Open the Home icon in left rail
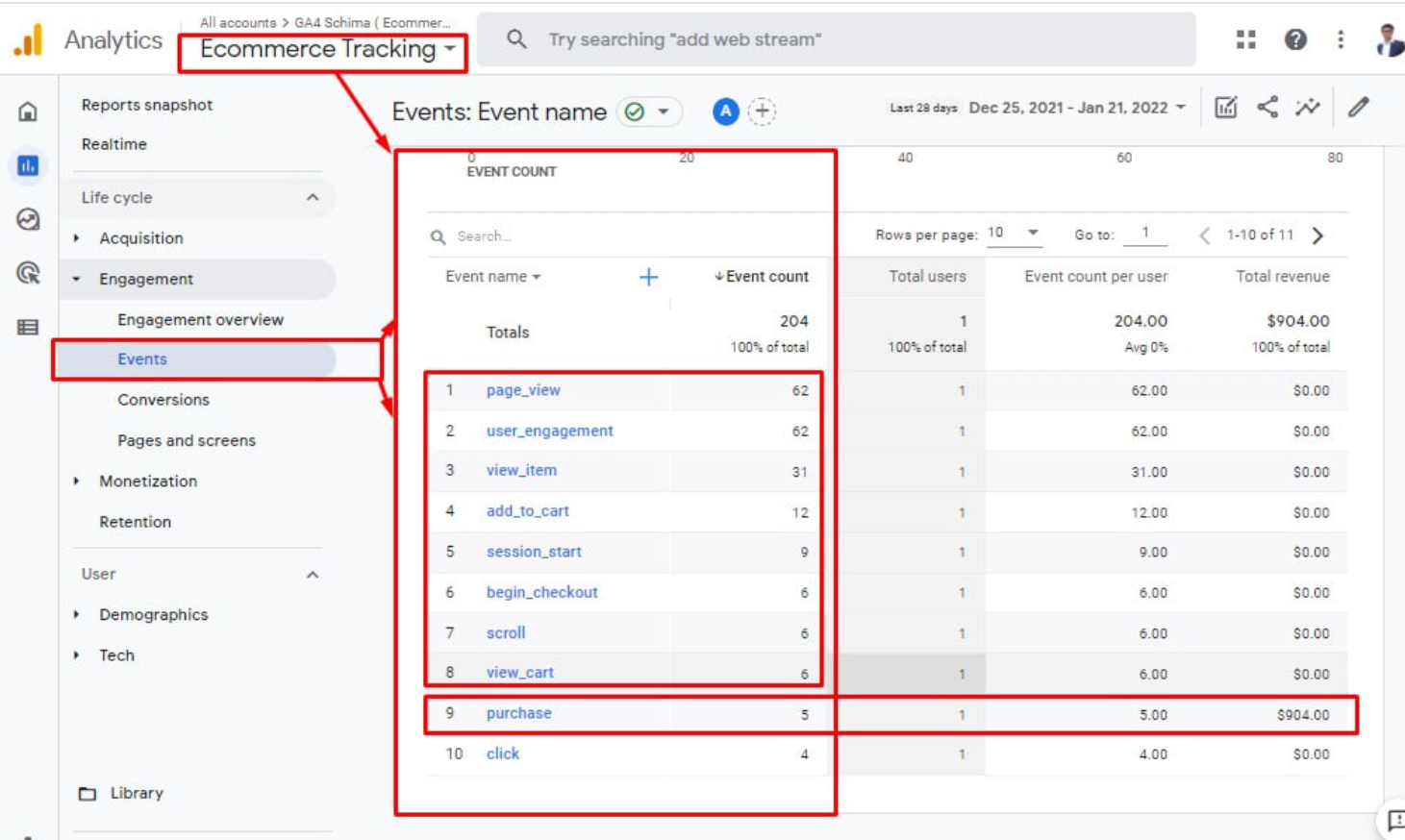This screenshot has width=1405, height=840. click(28, 111)
